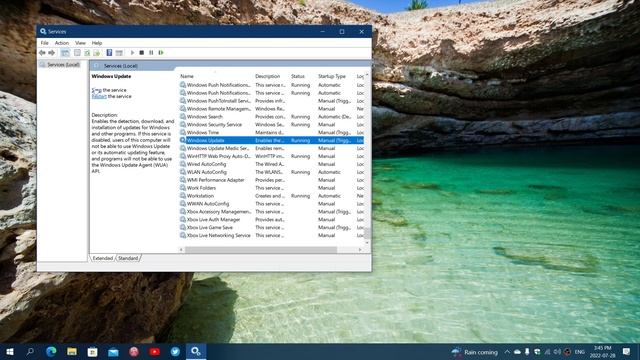Viewport: 640px width, 360px height.
Task: Open taskbar Search magnifier
Action: (x=30, y=351)
